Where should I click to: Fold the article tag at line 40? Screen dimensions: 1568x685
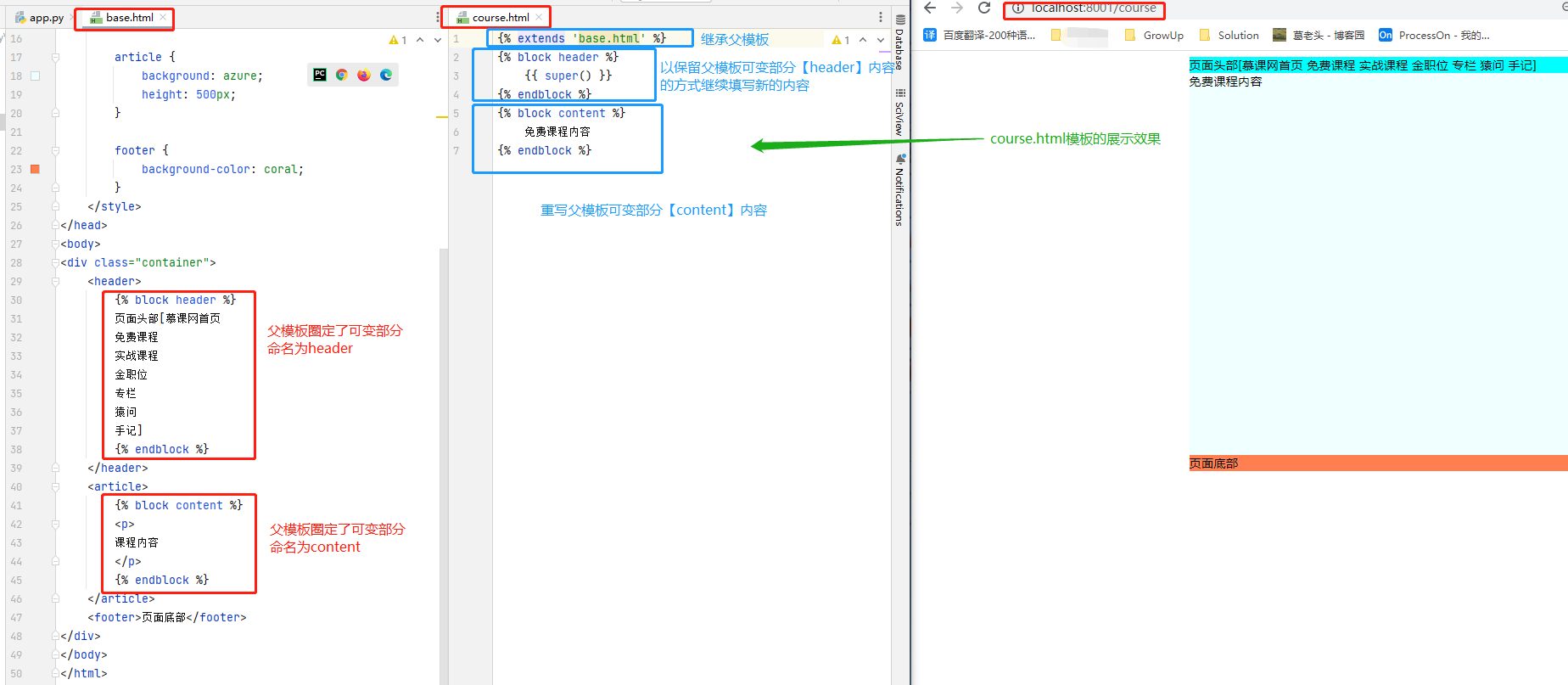point(55,486)
